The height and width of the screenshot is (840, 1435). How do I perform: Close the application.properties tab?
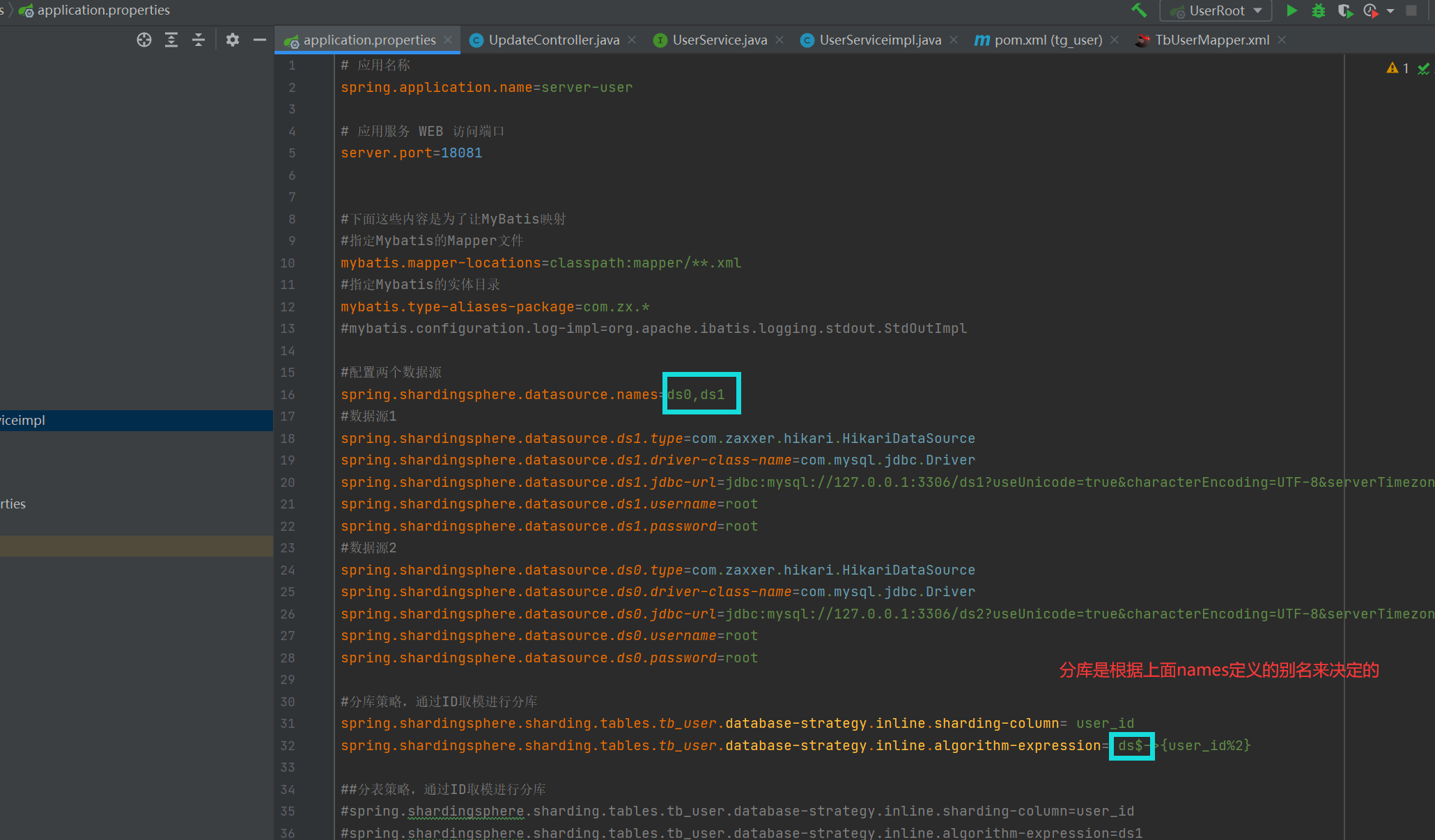[448, 40]
